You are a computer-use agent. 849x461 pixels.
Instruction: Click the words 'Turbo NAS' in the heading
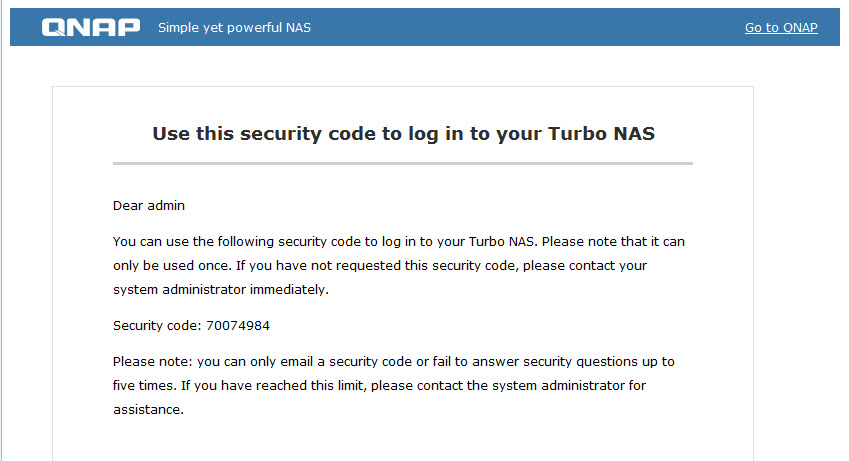pos(601,134)
